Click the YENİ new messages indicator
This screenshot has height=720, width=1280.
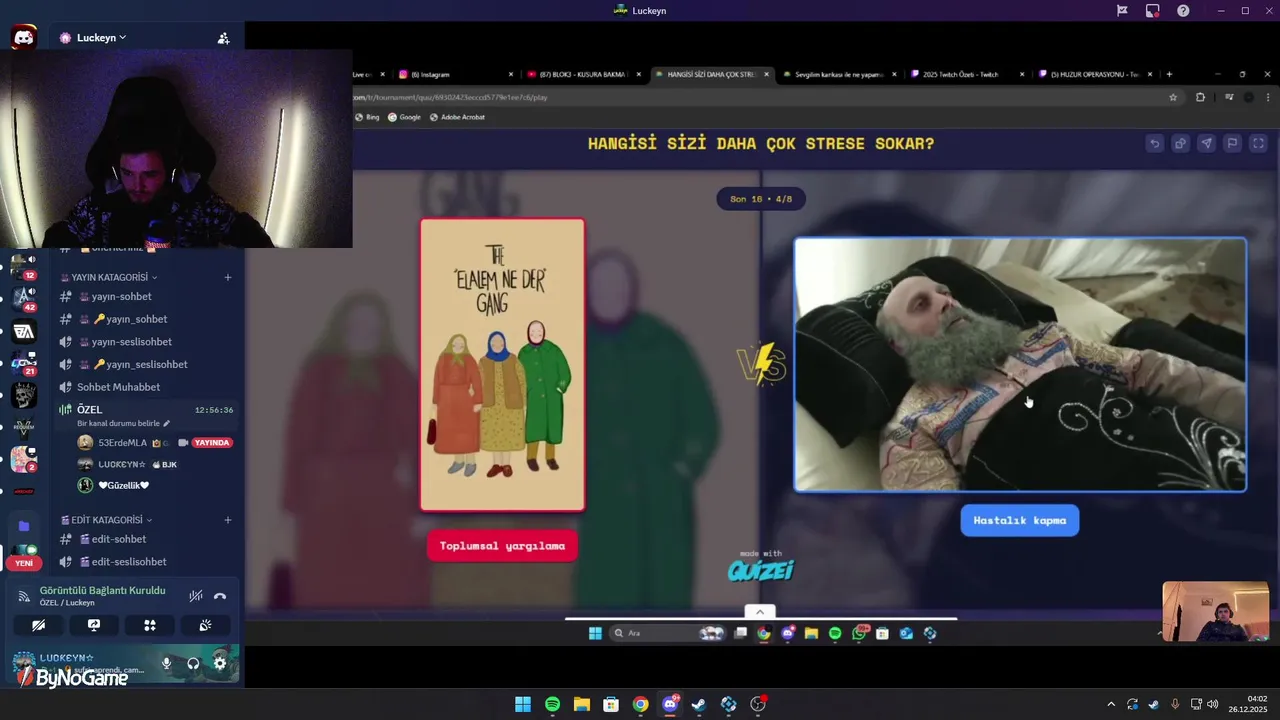point(23,563)
